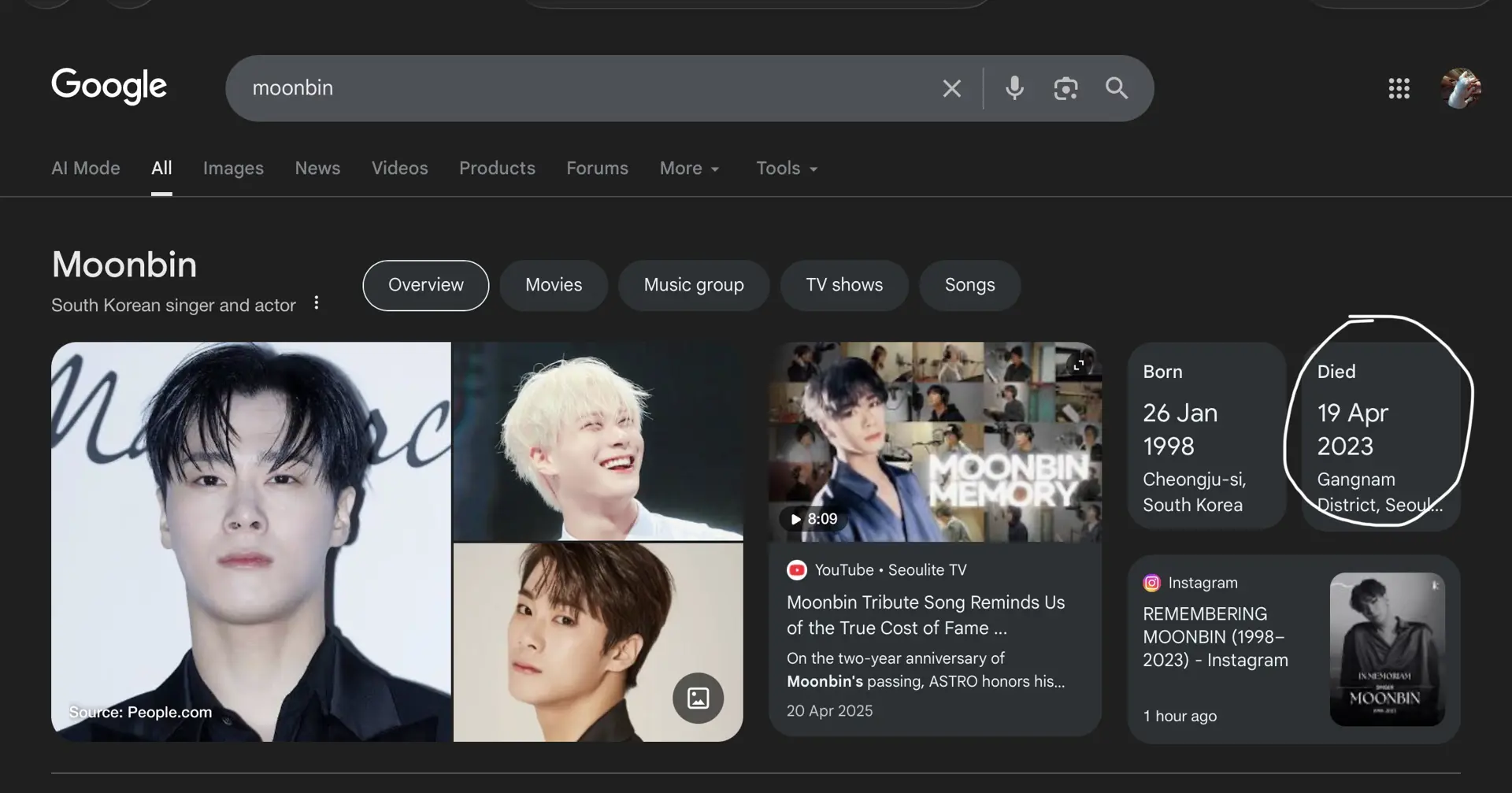This screenshot has height=793, width=1512.
Task: Select the All results tab
Action: pos(161,169)
